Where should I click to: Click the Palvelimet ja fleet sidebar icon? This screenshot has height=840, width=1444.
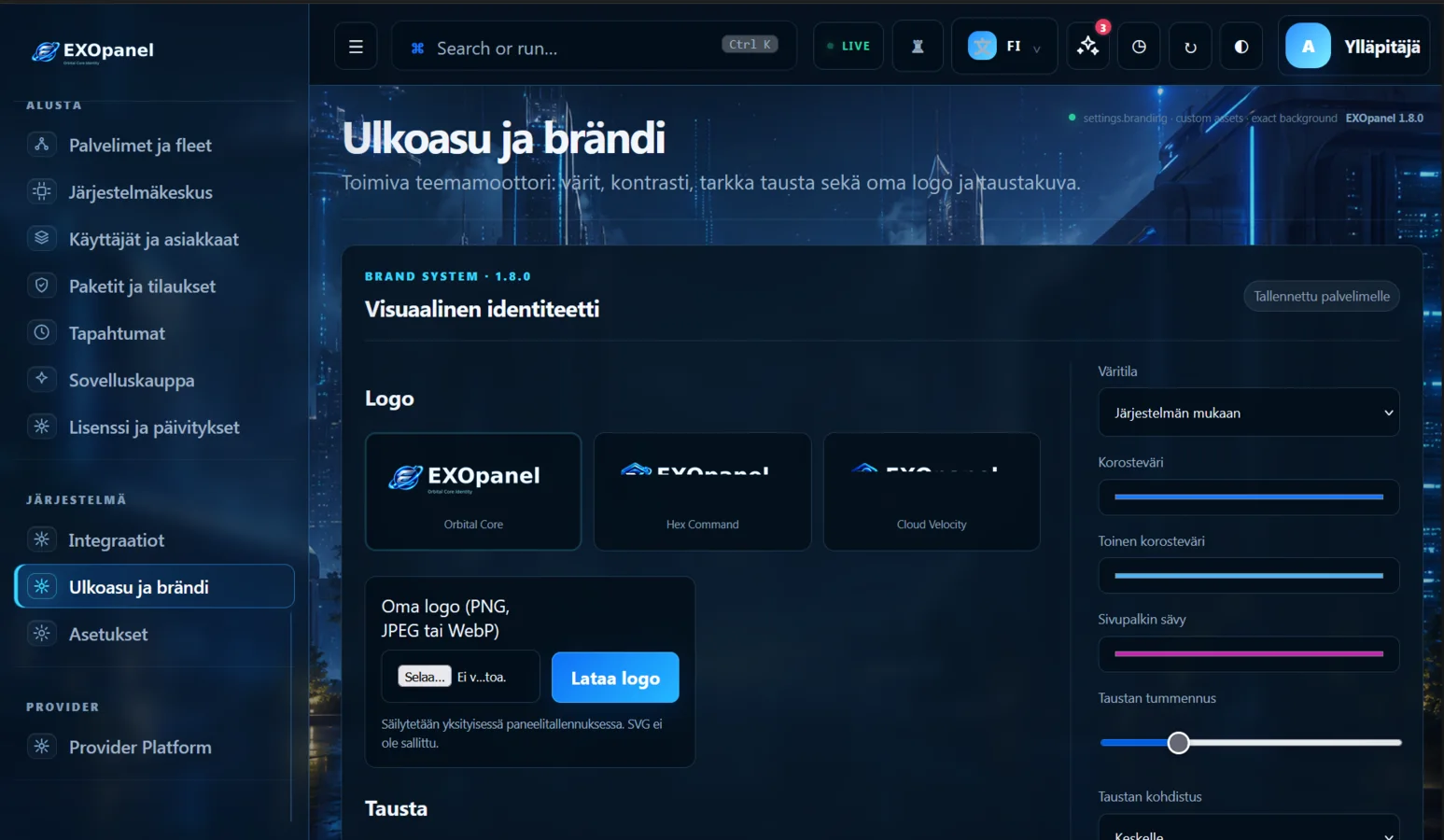[42, 145]
